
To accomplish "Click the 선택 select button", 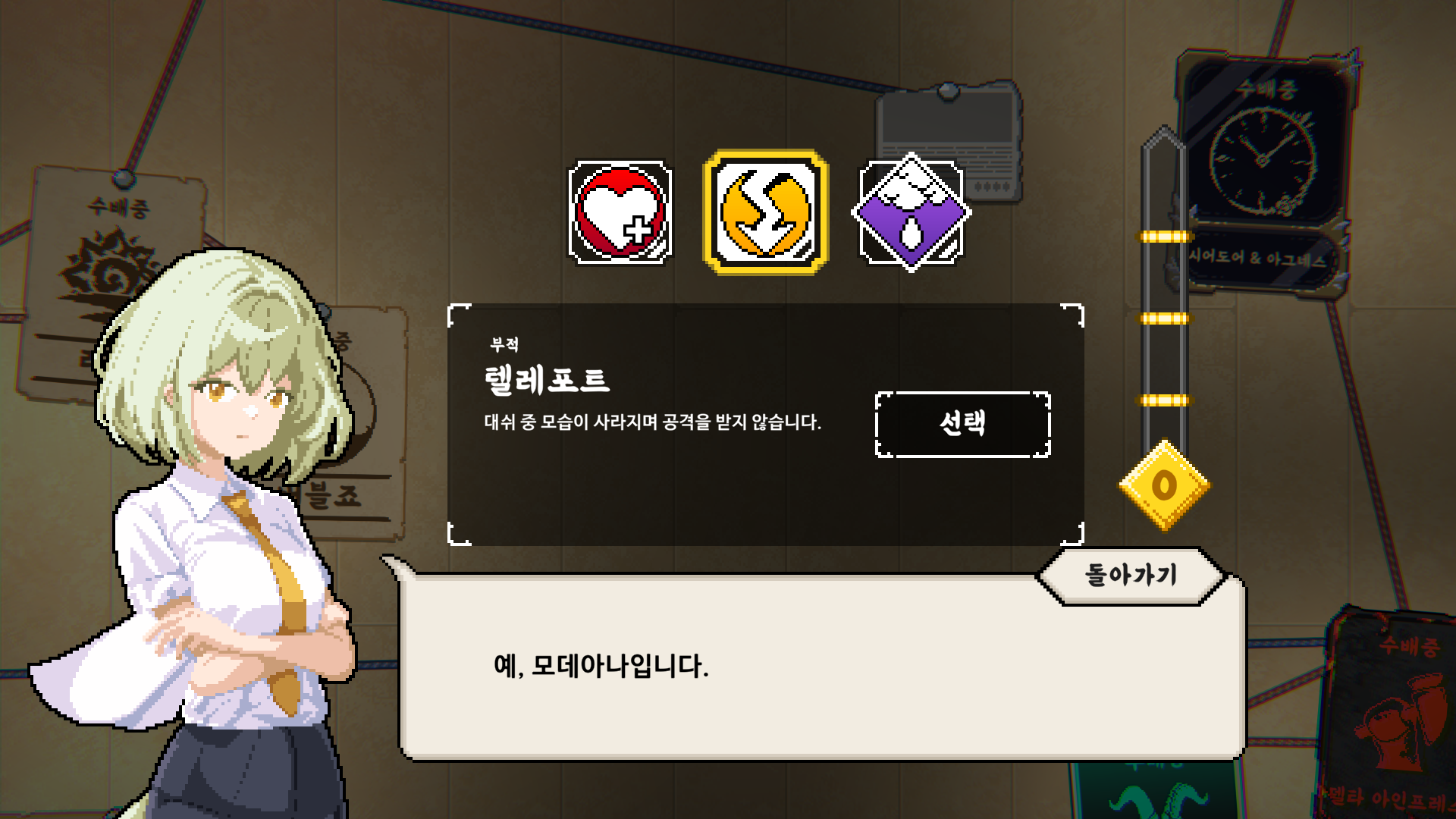I will [x=962, y=425].
